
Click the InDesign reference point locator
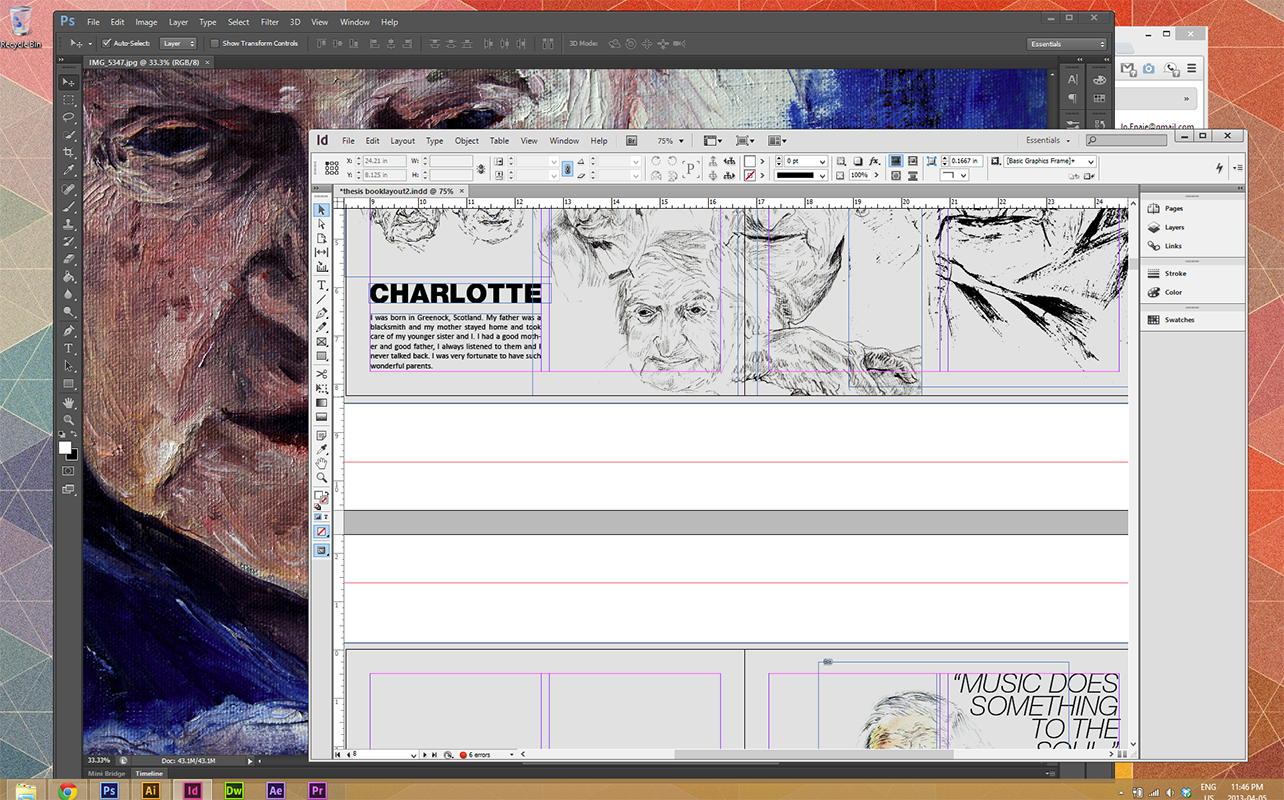(332, 168)
